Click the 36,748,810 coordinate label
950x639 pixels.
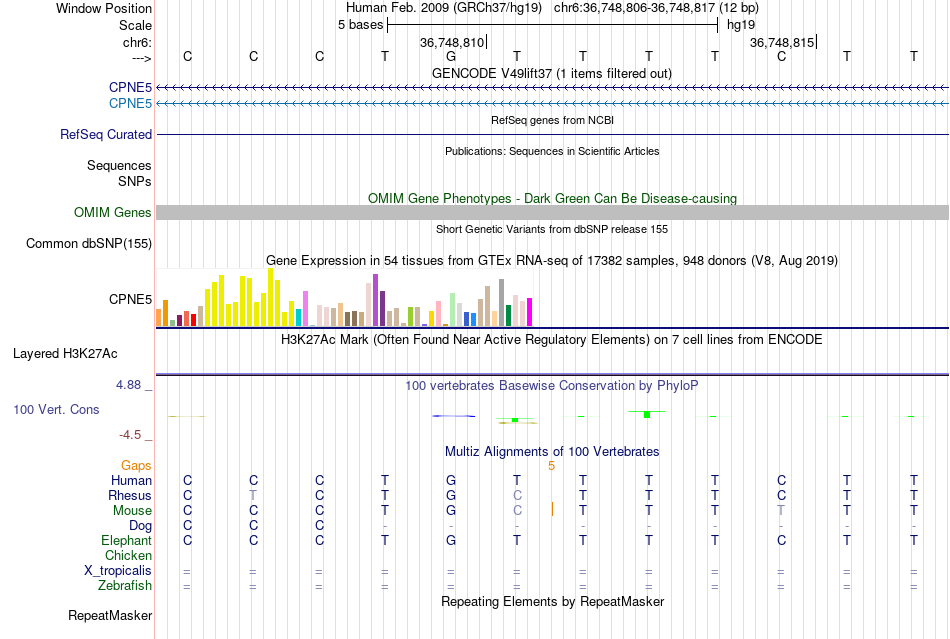click(x=452, y=42)
